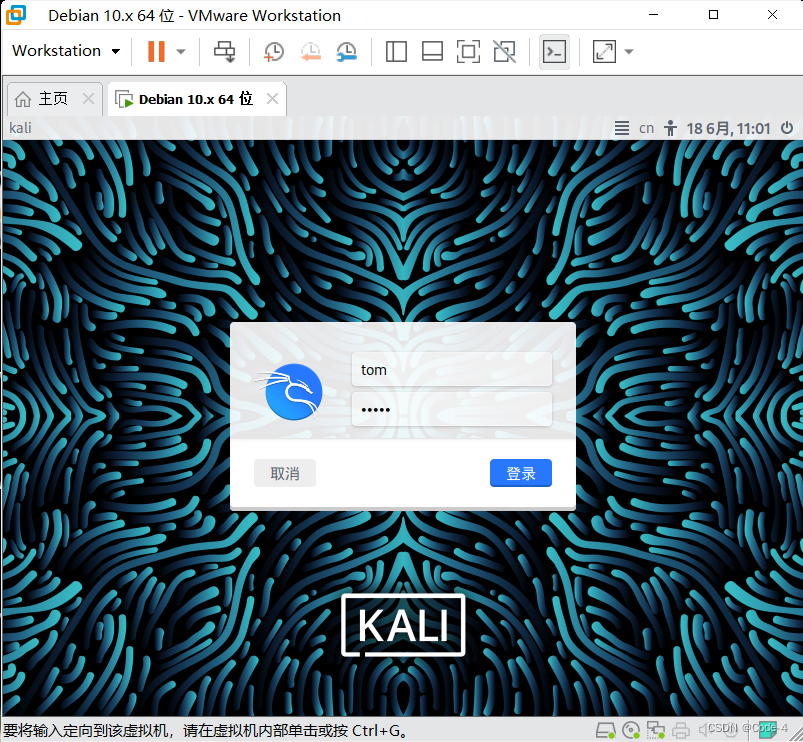Viewport: 803px width, 742px height.
Task: Click the 登录 login button
Action: (x=521, y=473)
